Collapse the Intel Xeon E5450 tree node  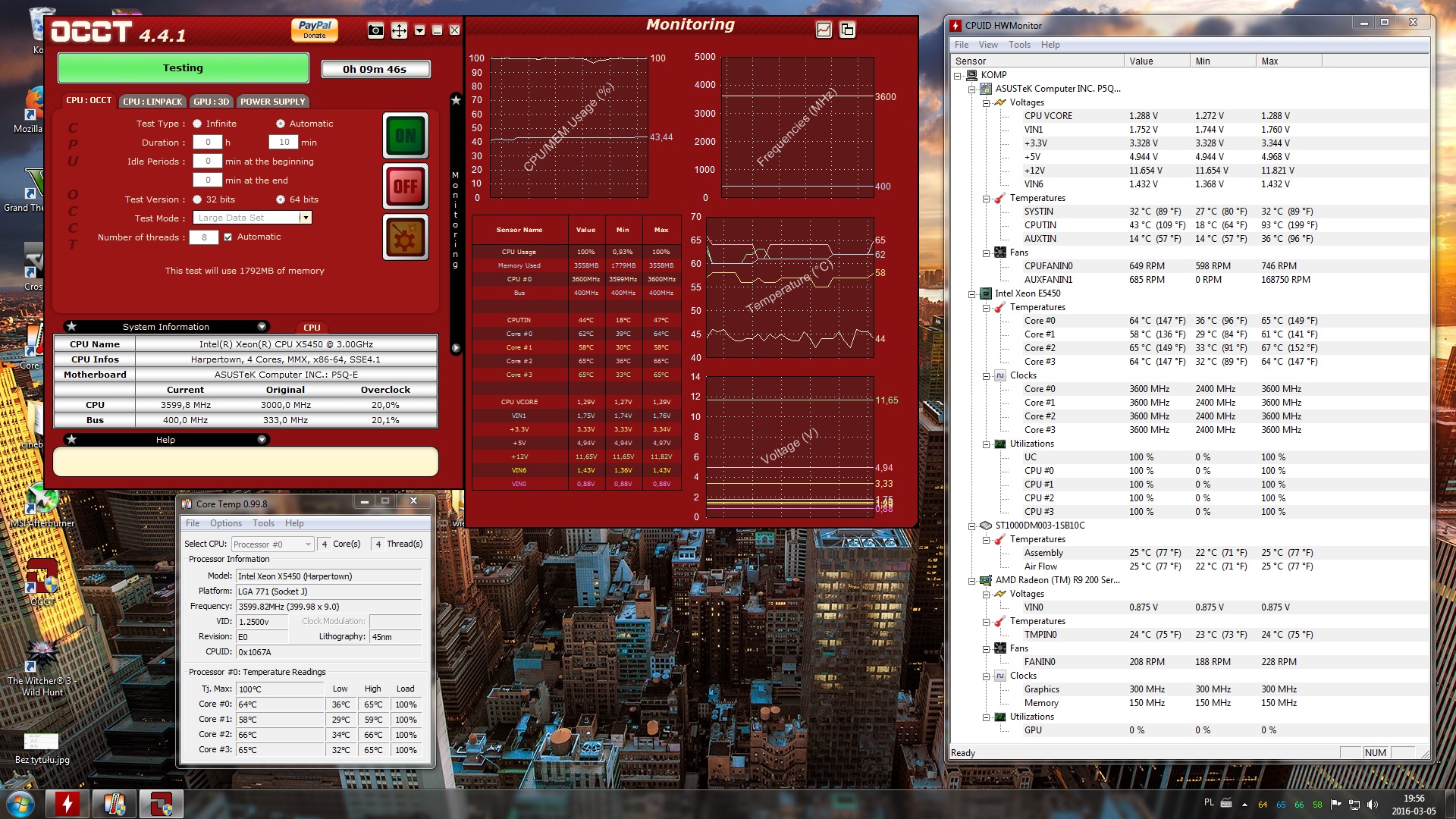point(971,293)
